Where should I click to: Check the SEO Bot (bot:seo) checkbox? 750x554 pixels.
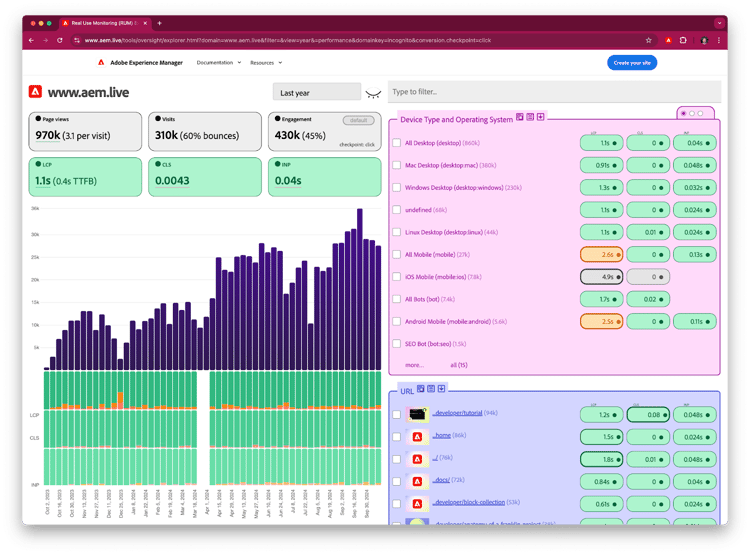(x=397, y=343)
